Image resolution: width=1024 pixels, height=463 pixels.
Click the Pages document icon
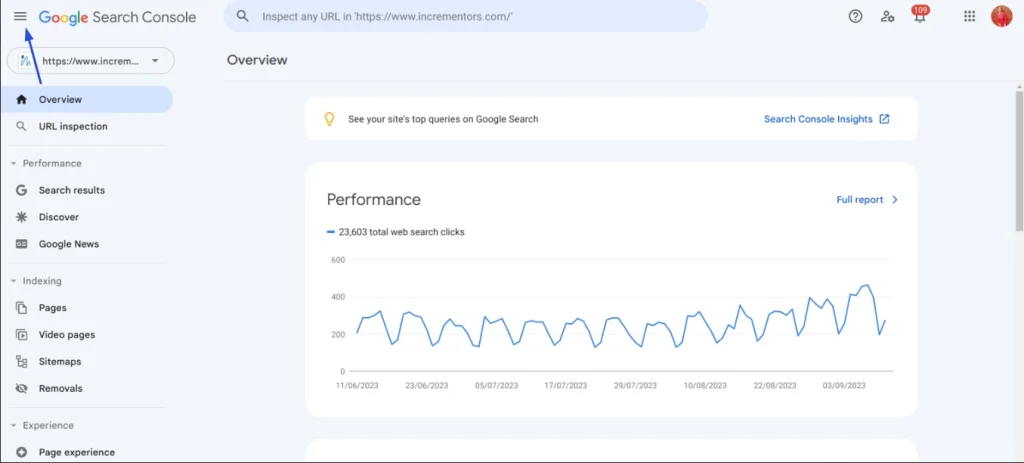[22, 308]
